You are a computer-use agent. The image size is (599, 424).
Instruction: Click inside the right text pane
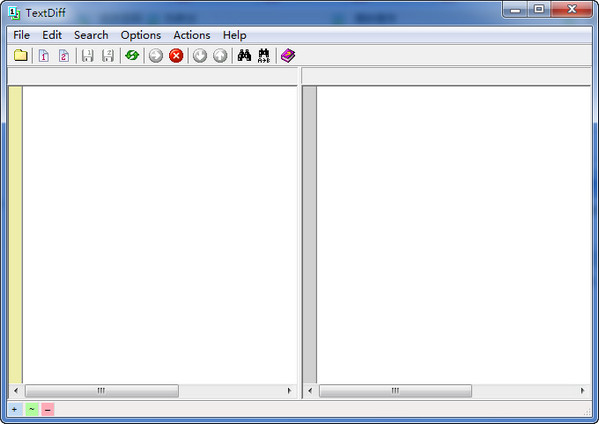[453, 235]
